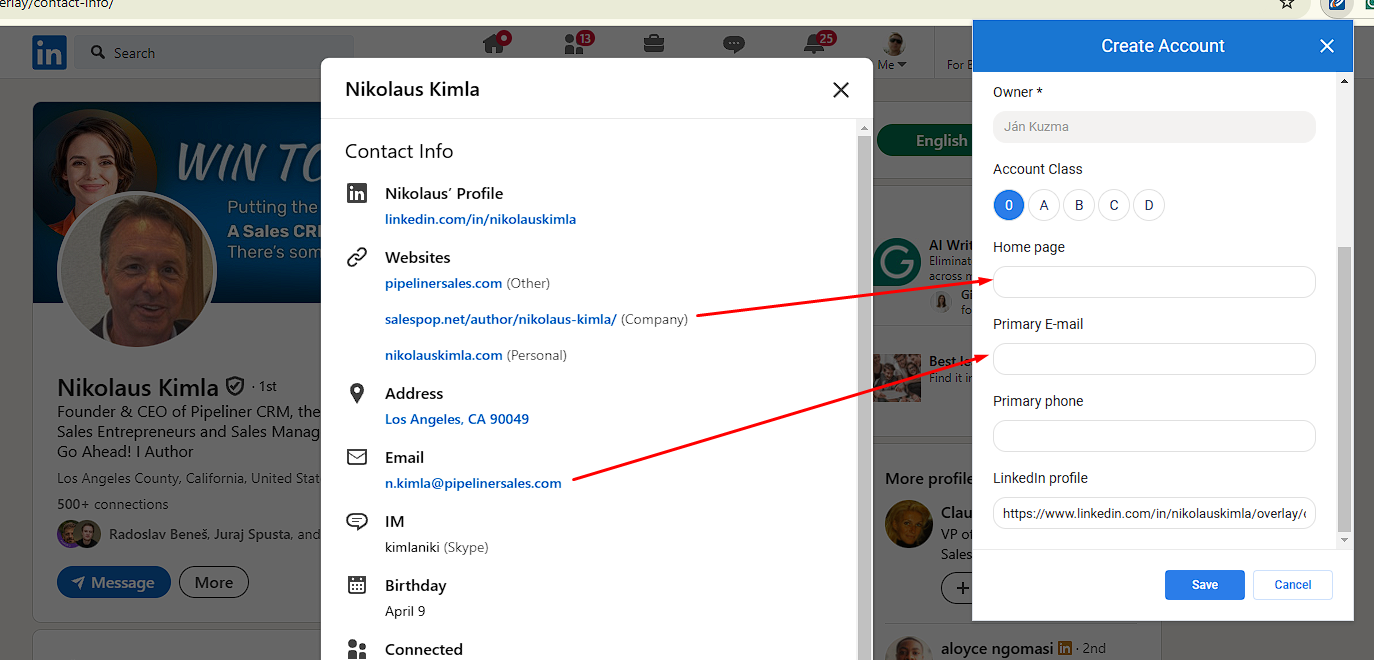Select account class A
Screen dimensions: 1374x660
coord(1044,205)
